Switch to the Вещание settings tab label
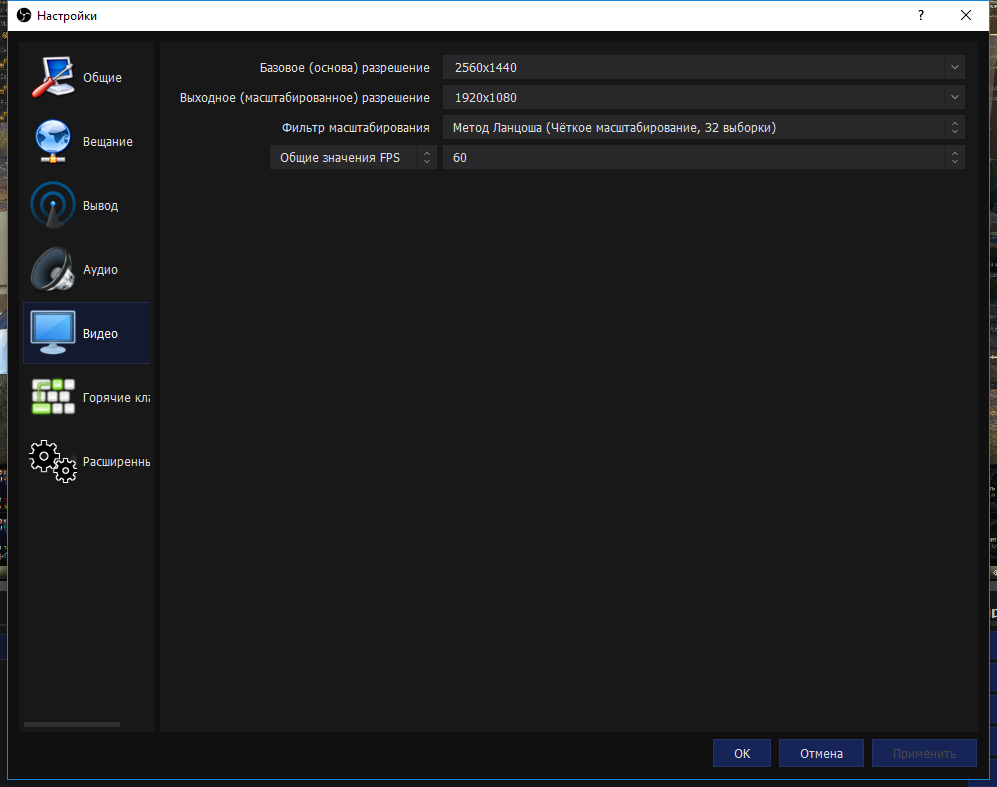This screenshot has height=787, width=997. [x=107, y=142]
